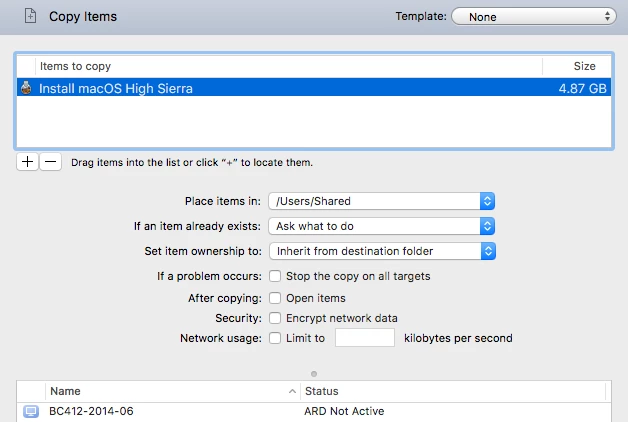Open the Place items in dropdown
The width and height of the screenshot is (628, 422).
coord(382,201)
